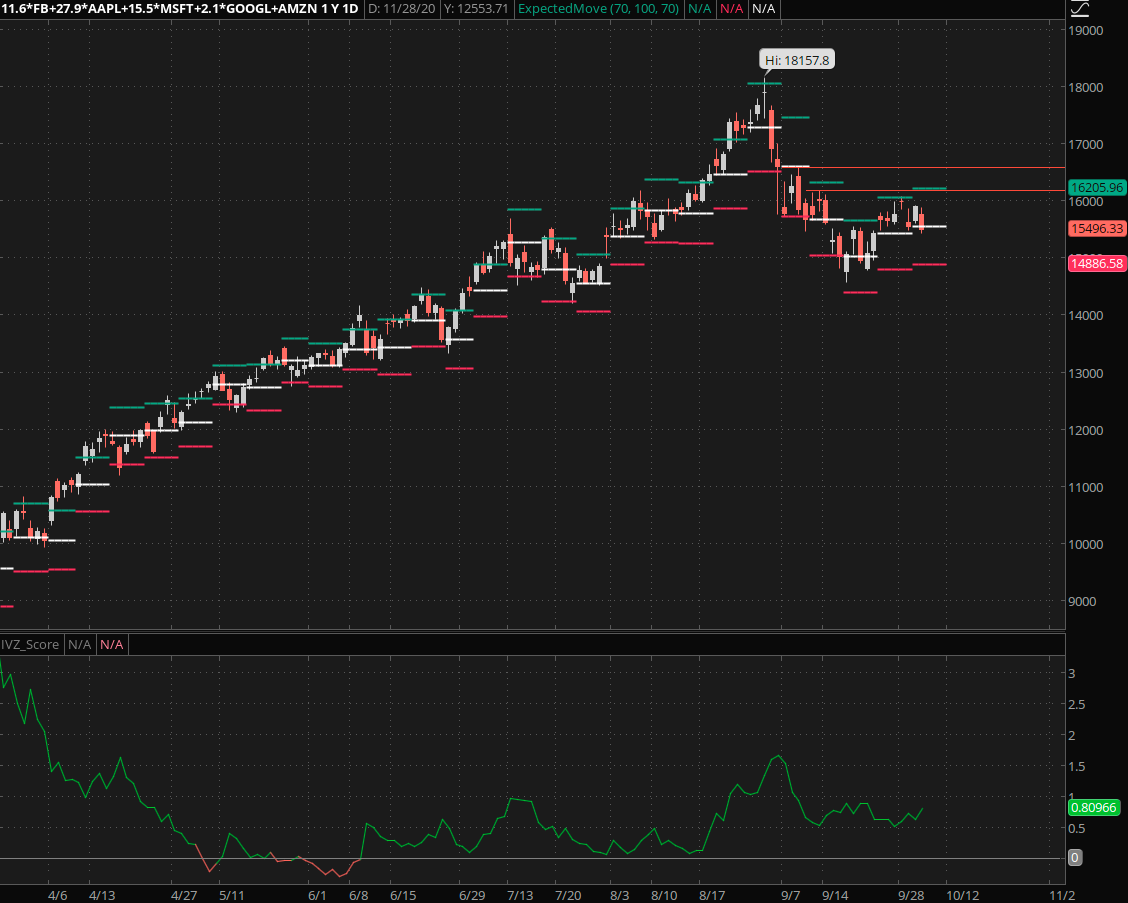This screenshot has width=1128, height=903.
Task: Click the white N/A value in top header
Action: pyautogui.click(x=763, y=9)
